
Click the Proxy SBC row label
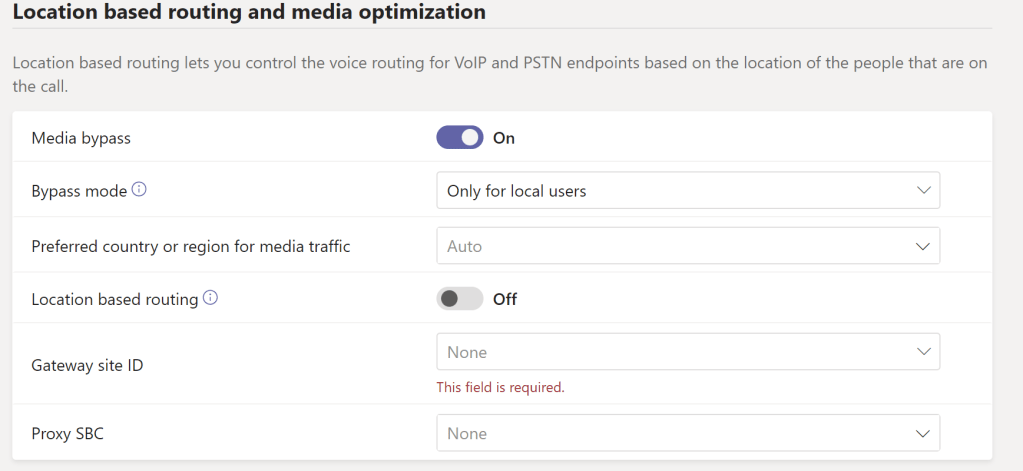point(69,433)
